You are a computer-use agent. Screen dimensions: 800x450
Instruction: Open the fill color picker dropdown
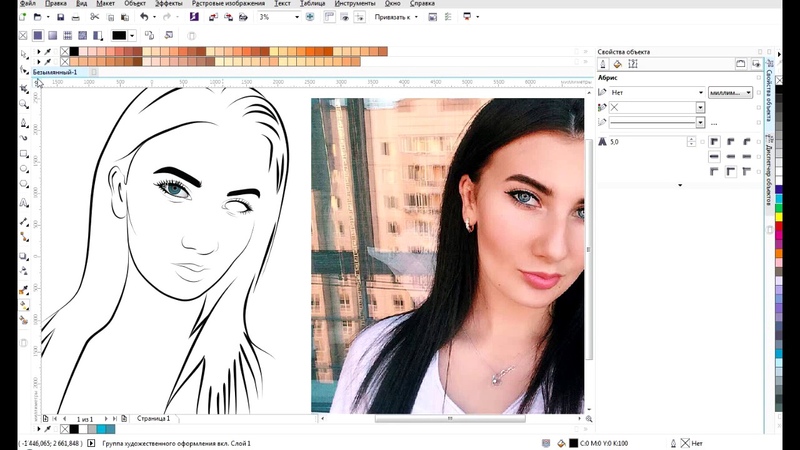(x=132, y=36)
